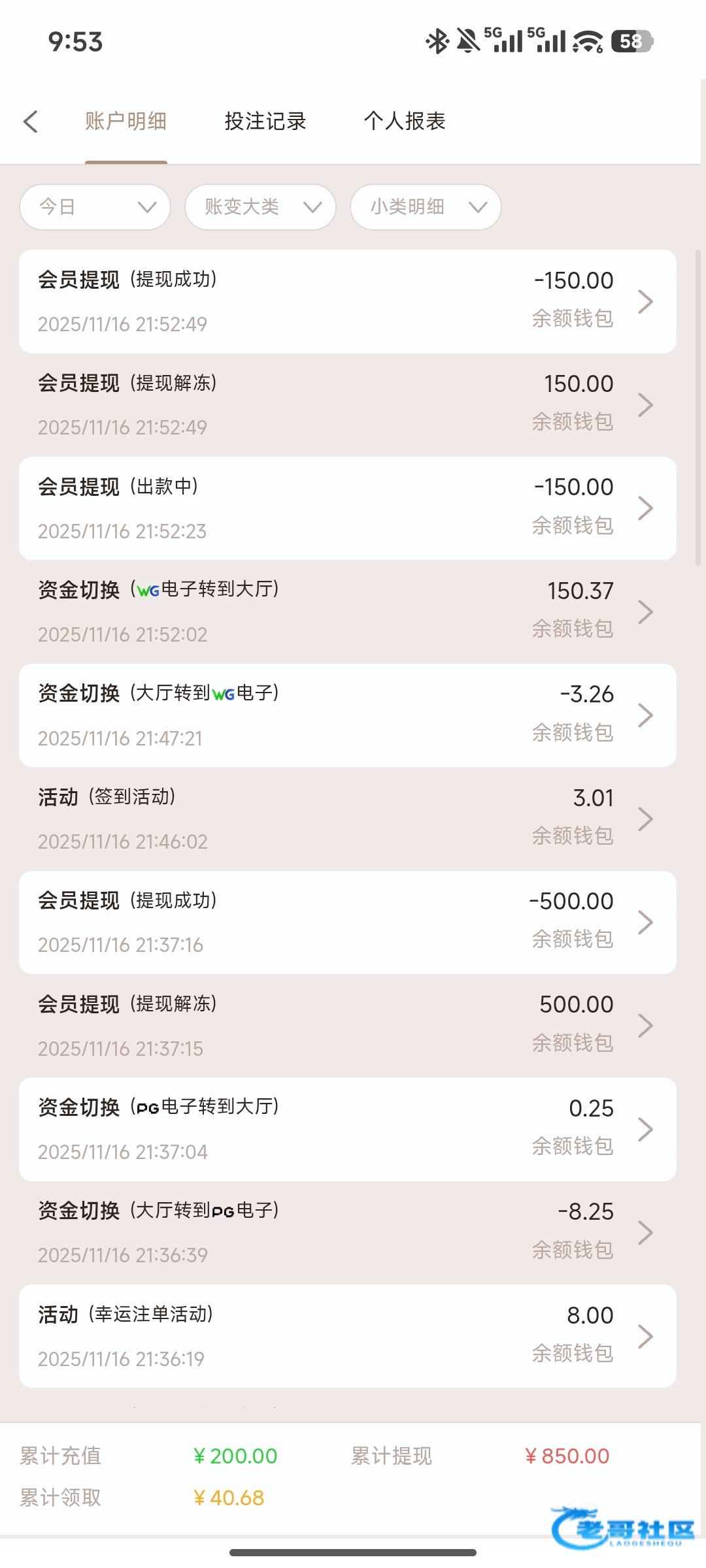Tap the battery indicator in status bar
706x1568 pixels.
631,42
